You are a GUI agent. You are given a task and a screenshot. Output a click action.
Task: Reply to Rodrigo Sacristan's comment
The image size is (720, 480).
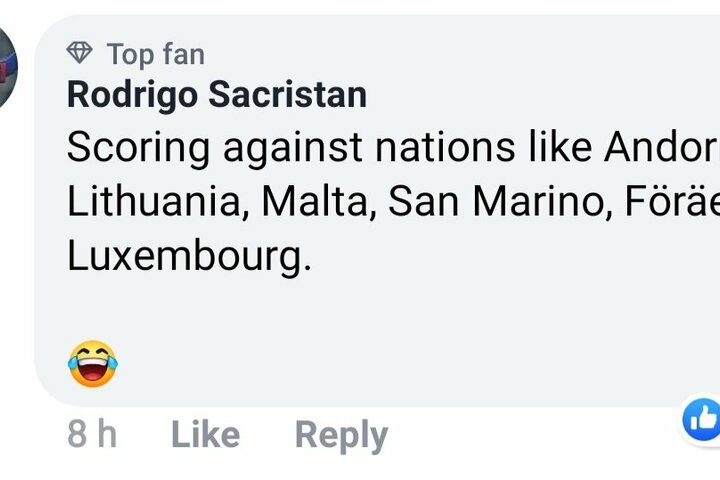tap(341, 435)
